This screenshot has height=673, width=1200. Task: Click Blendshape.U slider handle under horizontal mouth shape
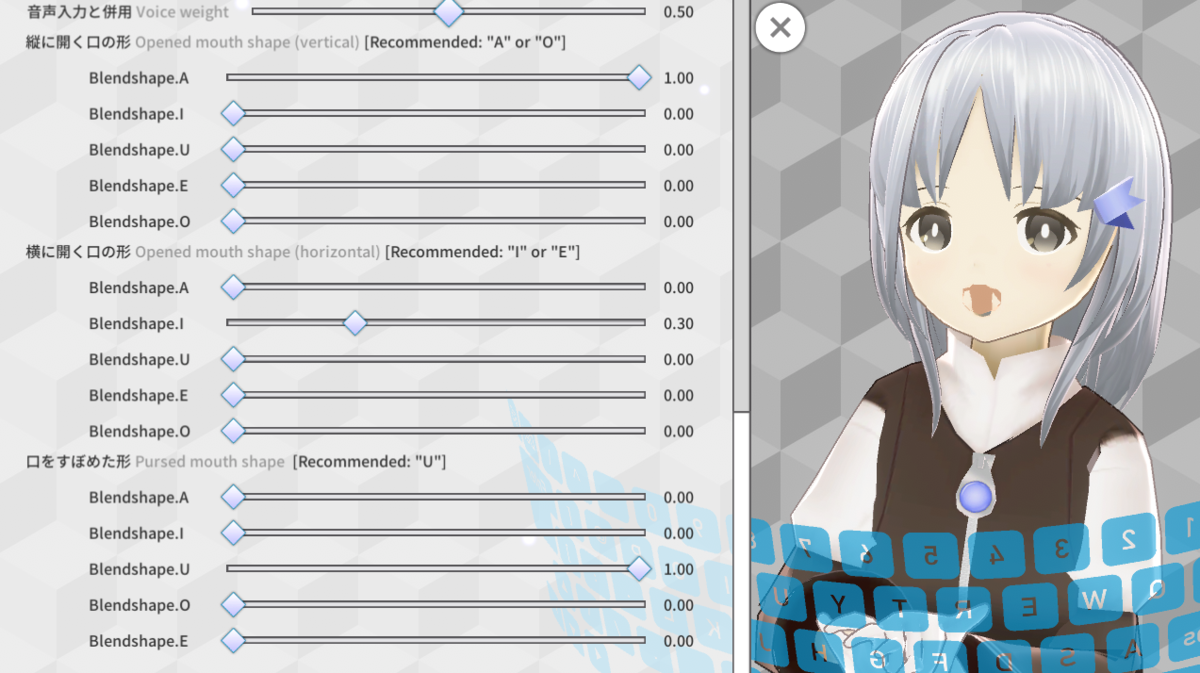[x=233, y=360]
